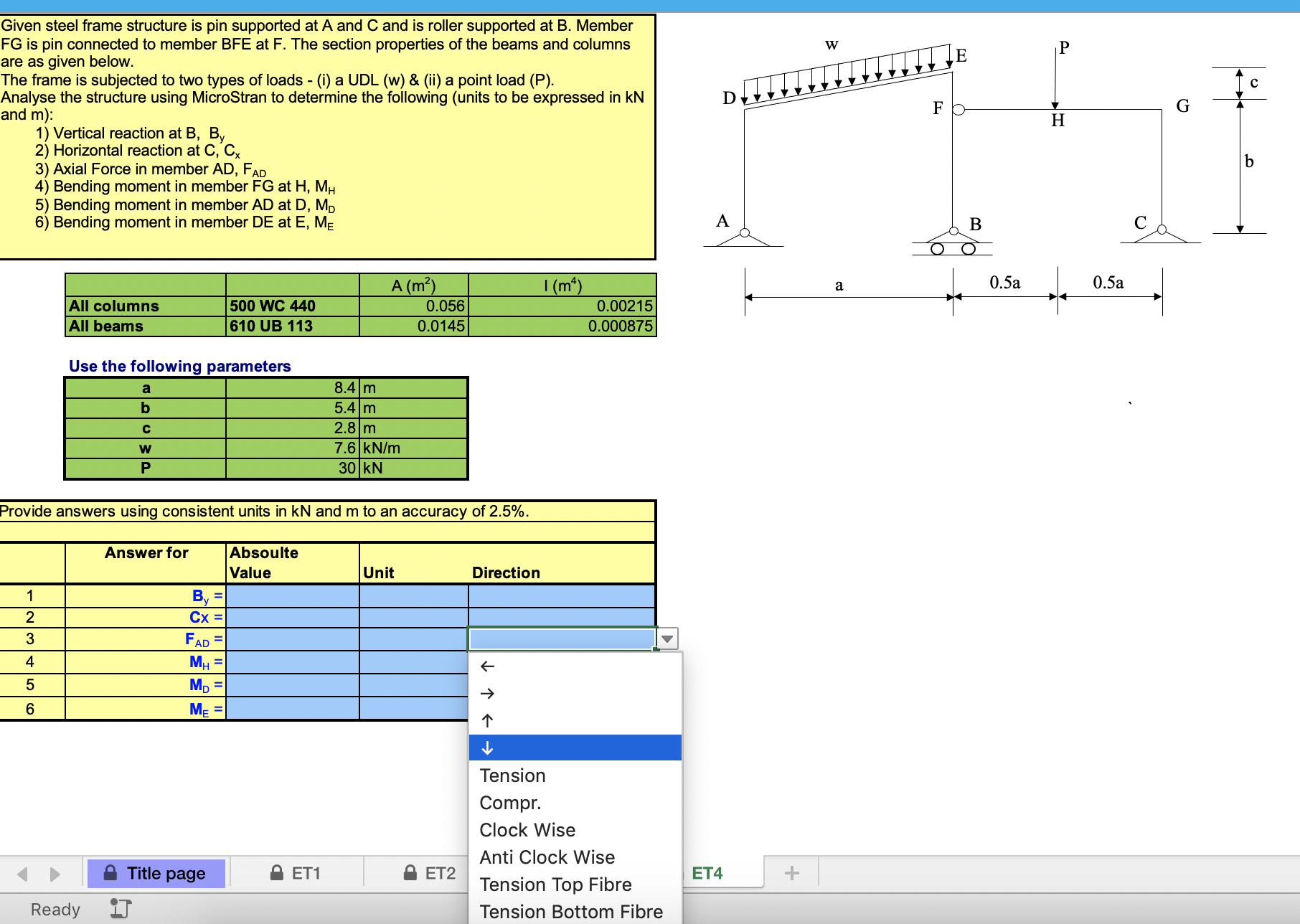Viewport: 1300px width, 924px height.
Task: Add a new sheet with the plus button
Action: pos(791,872)
